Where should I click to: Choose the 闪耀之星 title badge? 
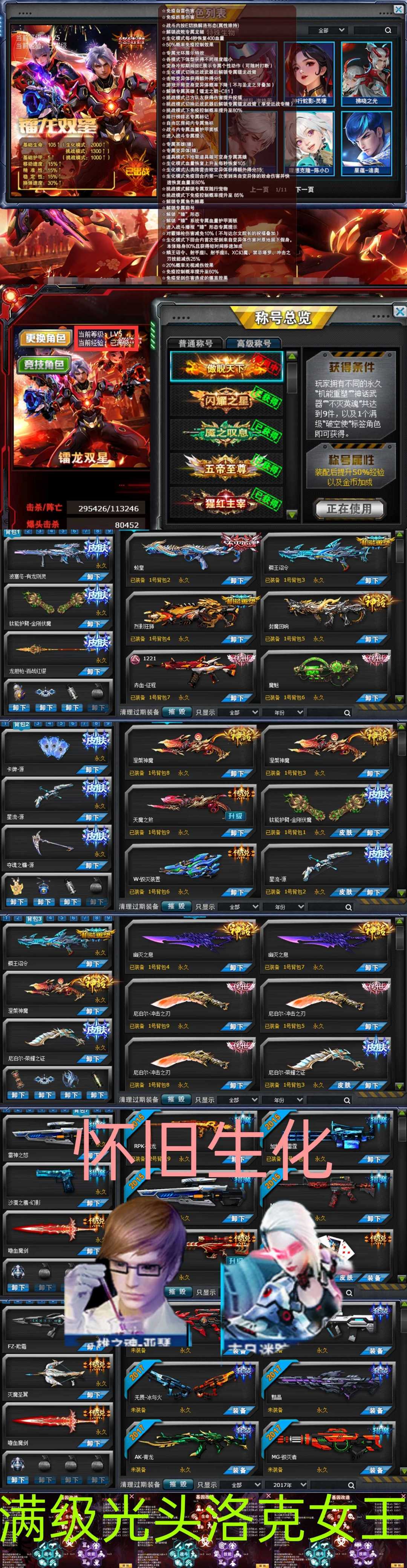pos(226,401)
